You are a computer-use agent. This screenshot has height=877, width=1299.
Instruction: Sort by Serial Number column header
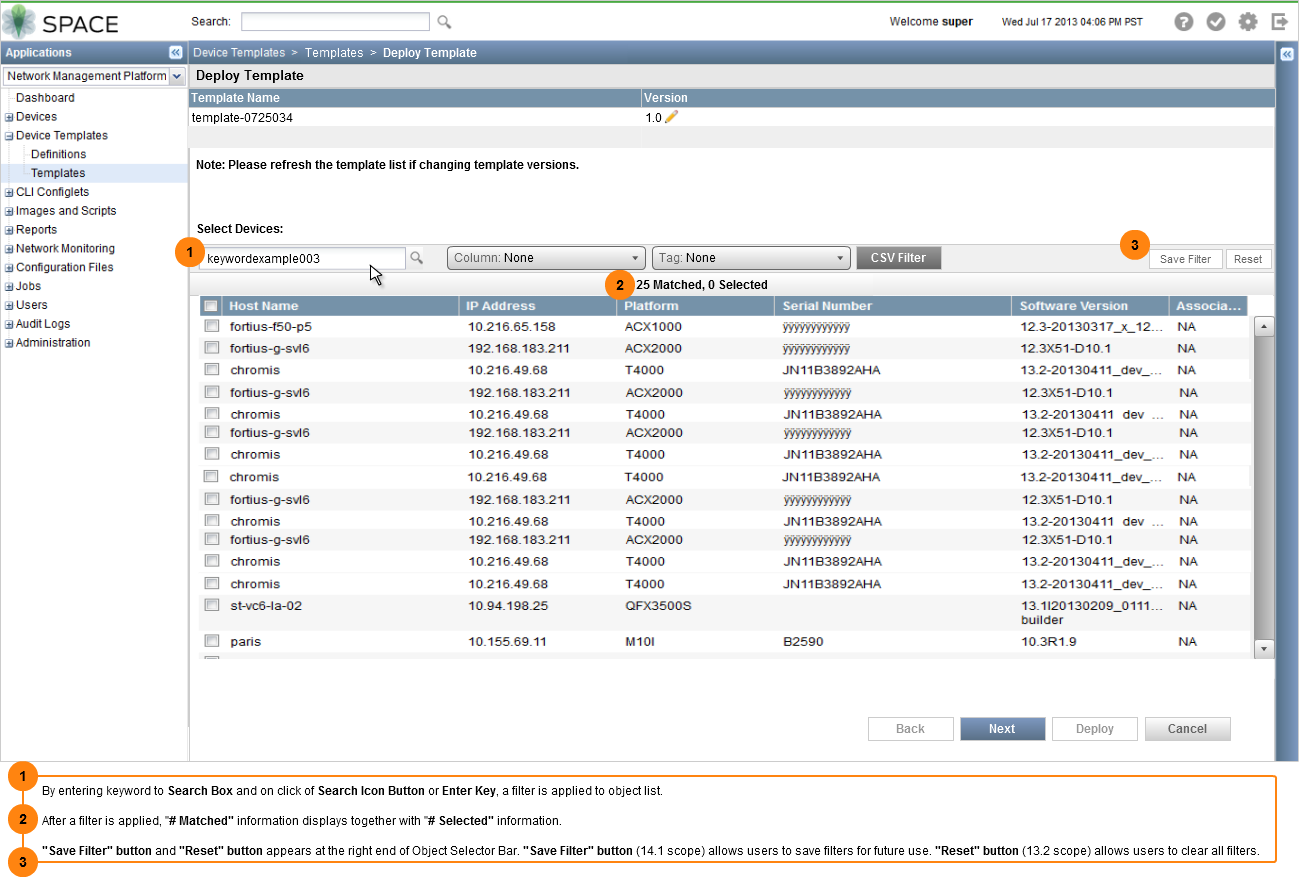[893, 306]
